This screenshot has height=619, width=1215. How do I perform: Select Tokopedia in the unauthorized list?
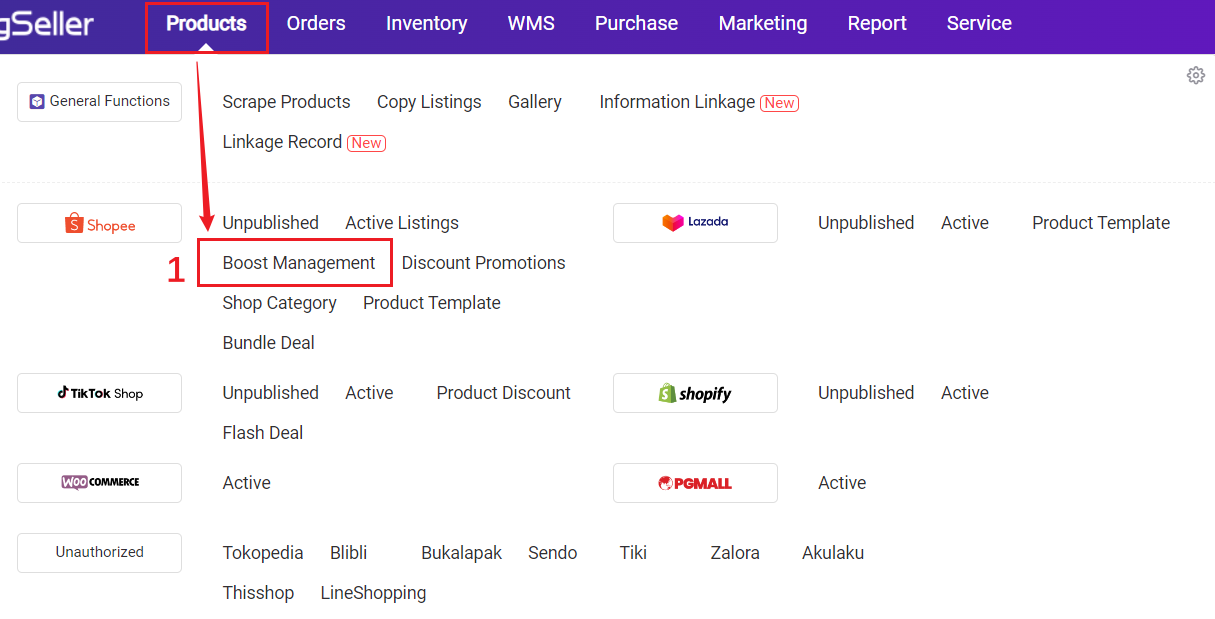[x=263, y=552]
